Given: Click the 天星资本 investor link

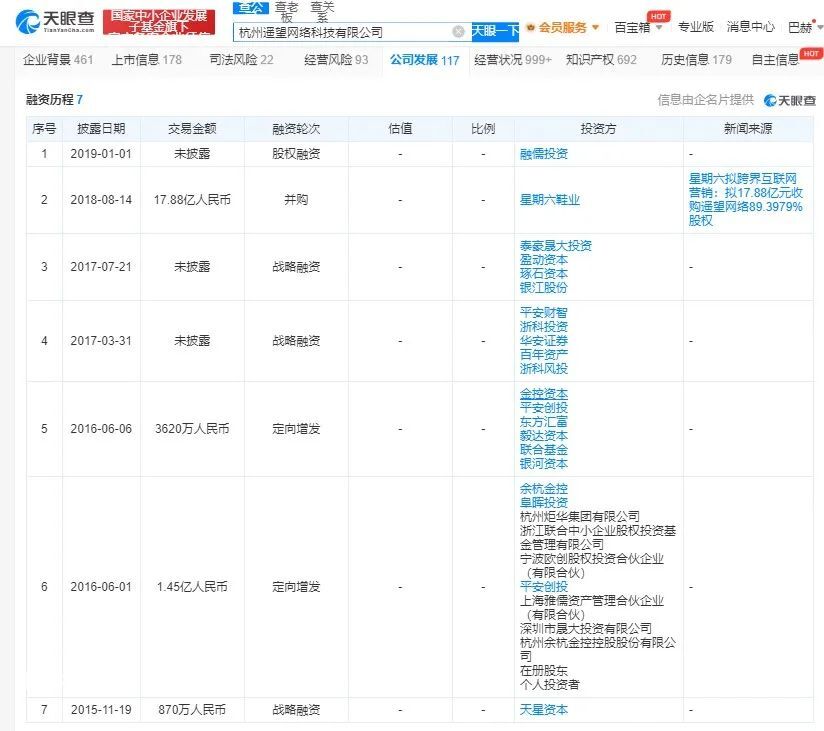Looking at the screenshot, I should (543, 710).
